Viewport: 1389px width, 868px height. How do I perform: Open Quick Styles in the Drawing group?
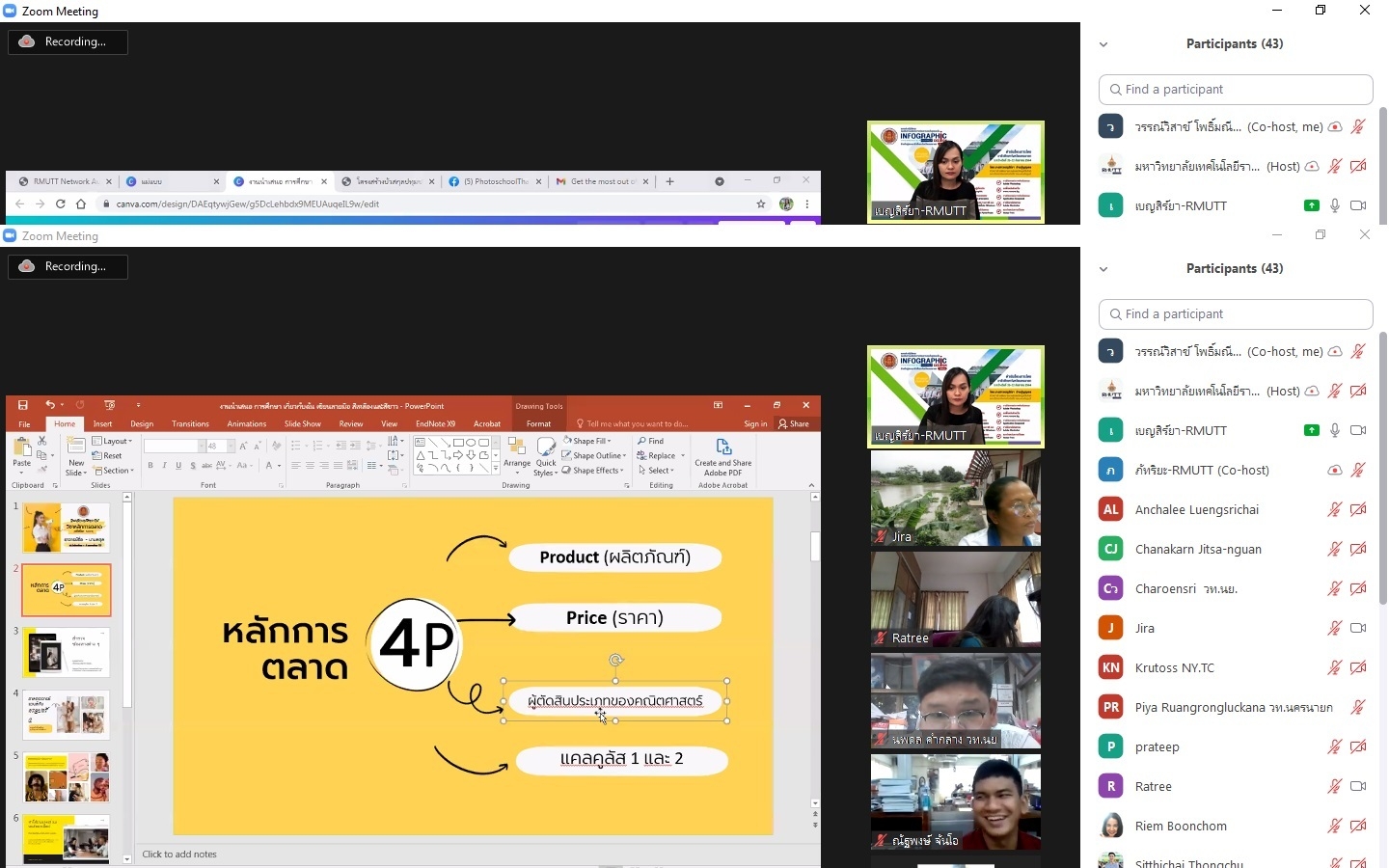[x=546, y=456]
